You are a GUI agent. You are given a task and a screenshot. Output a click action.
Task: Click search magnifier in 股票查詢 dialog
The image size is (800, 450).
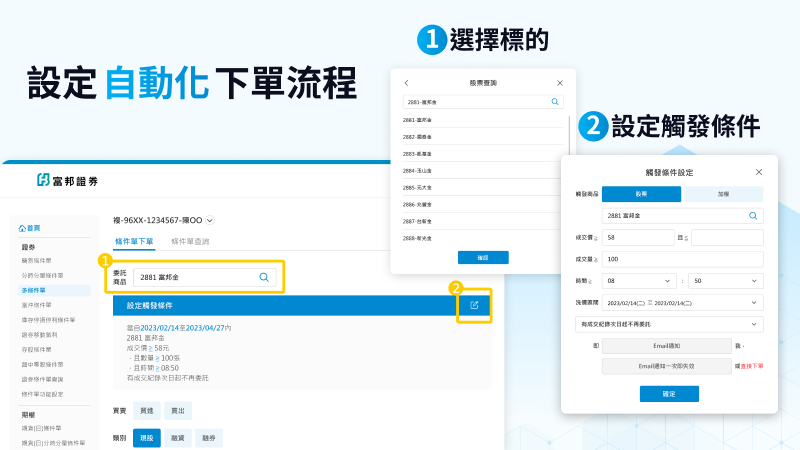(555, 102)
